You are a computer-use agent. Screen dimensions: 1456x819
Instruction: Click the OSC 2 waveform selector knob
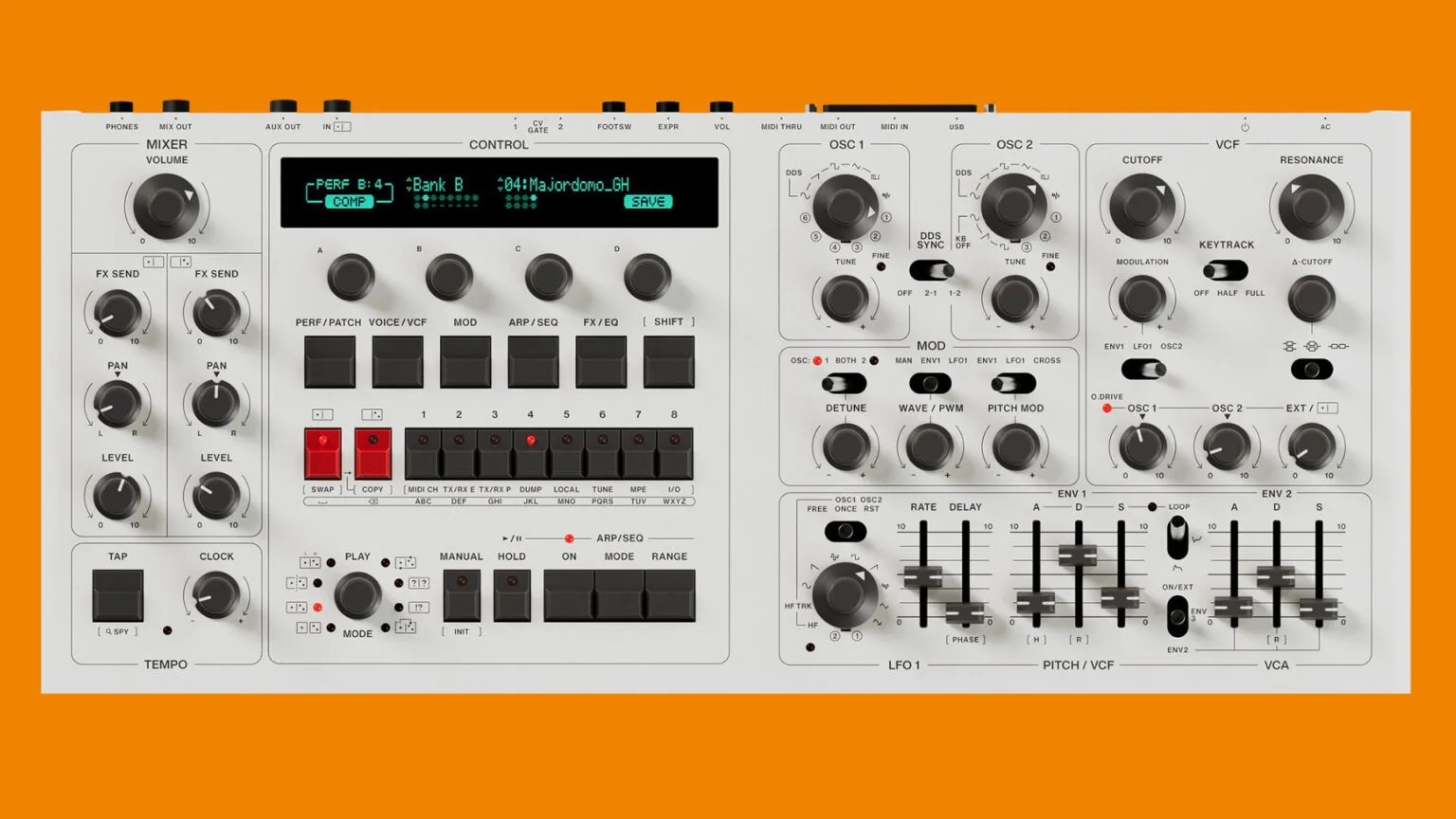coord(1014,206)
